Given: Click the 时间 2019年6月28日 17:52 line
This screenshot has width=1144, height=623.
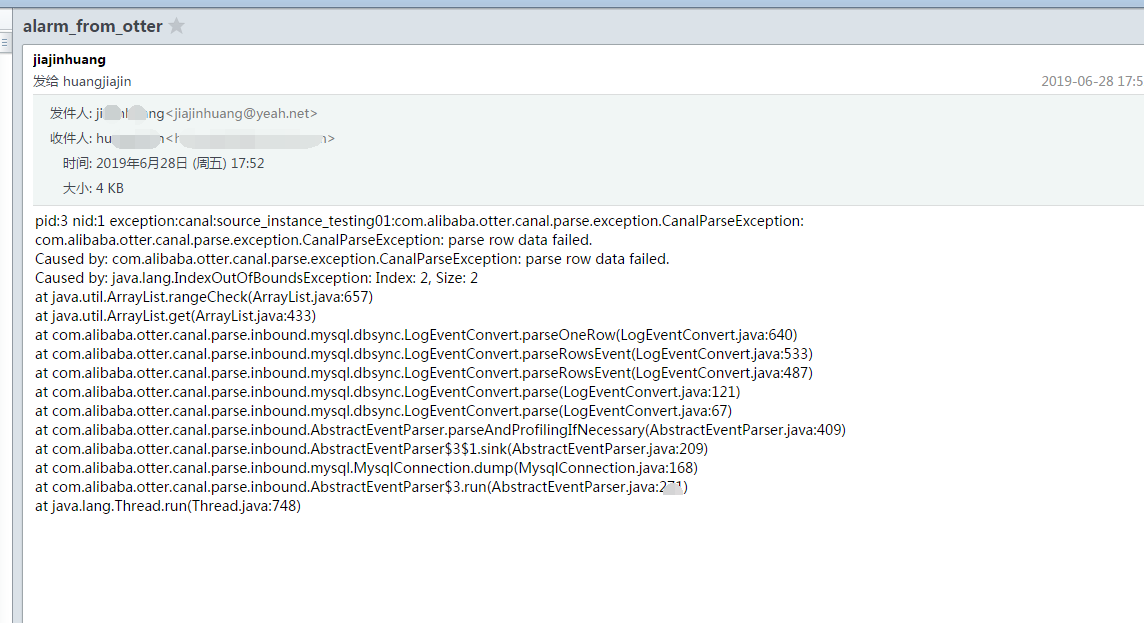Looking at the screenshot, I should coord(163,163).
